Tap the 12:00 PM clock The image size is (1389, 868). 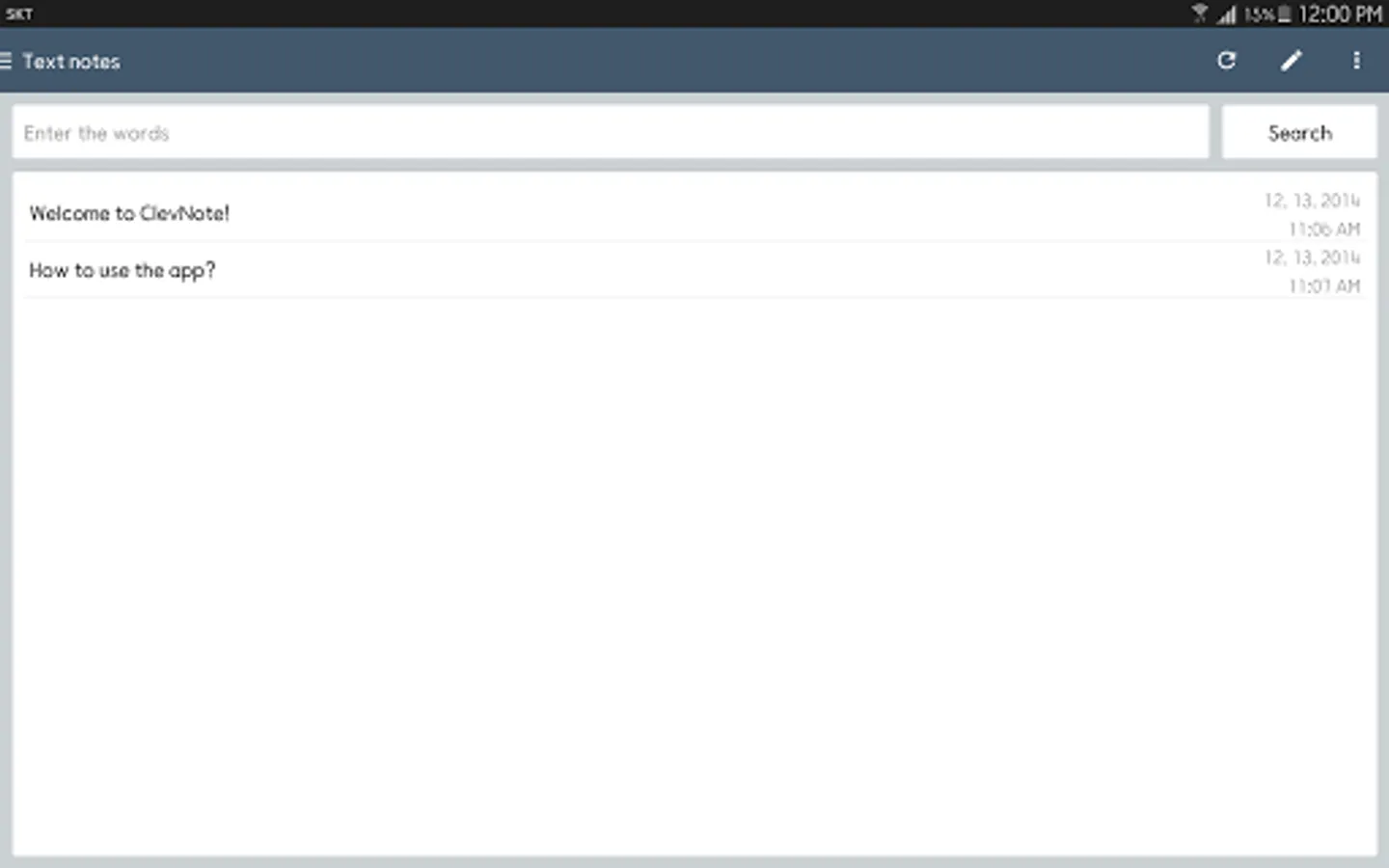tap(1340, 14)
